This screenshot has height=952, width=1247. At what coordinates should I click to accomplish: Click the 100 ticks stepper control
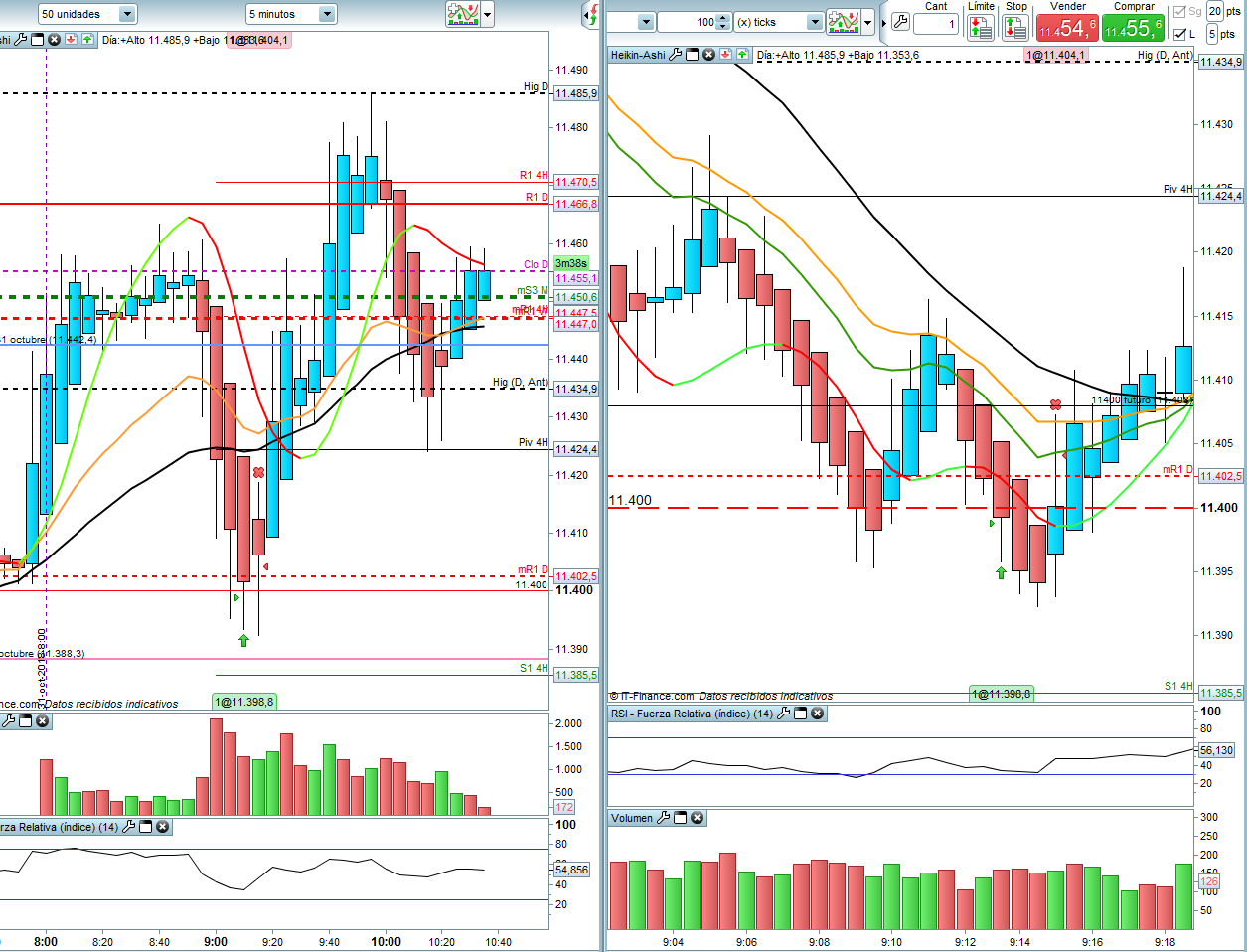click(723, 22)
